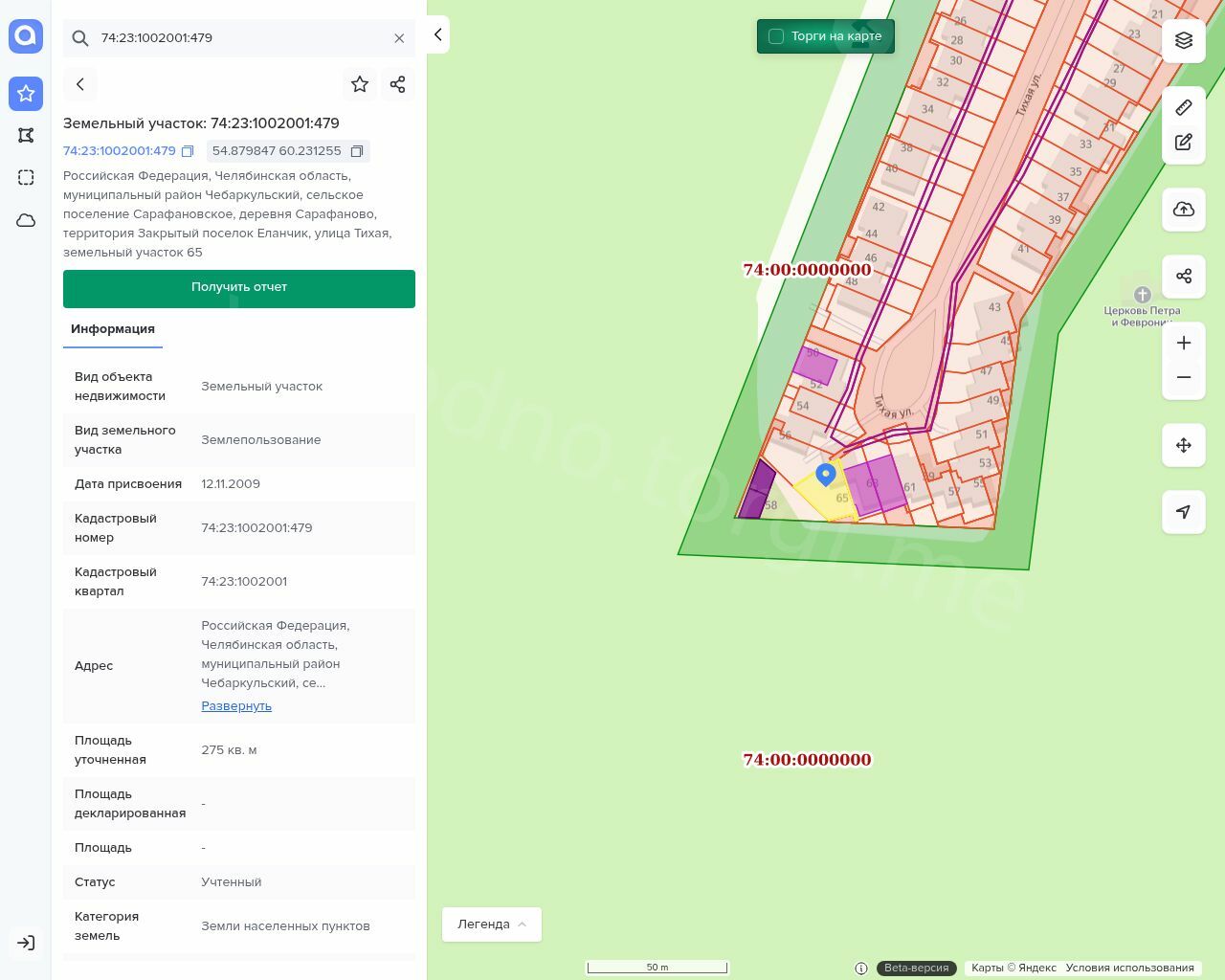The image size is (1225, 980).
Task: Zoom in the map with plus button
Action: pyautogui.click(x=1184, y=343)
